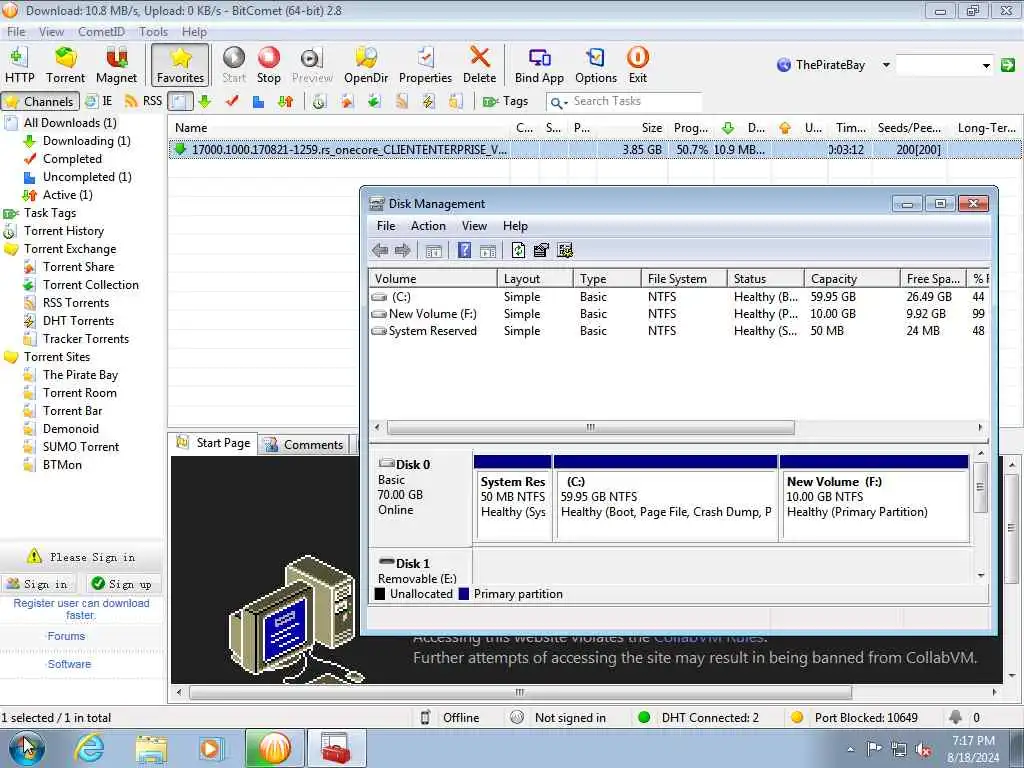Click the Disk Management volume list horizontal scrollbar
The height and width of the screenshot is (768, 1024).
tap(590, 428)
